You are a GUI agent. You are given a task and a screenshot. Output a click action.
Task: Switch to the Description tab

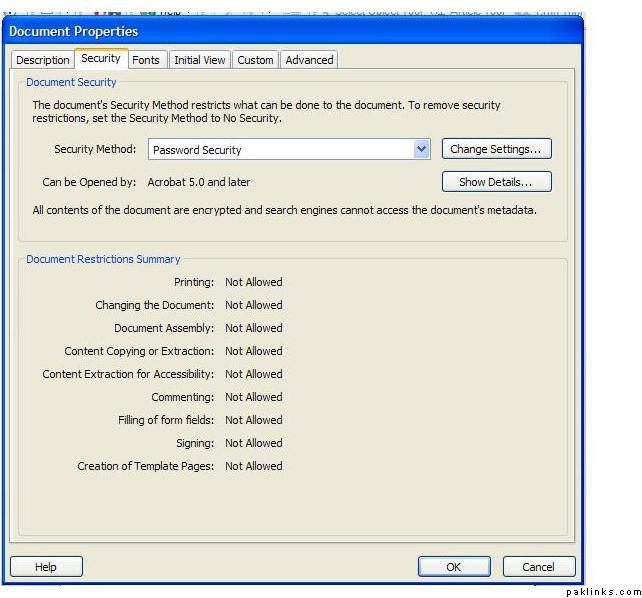[43, 60]
